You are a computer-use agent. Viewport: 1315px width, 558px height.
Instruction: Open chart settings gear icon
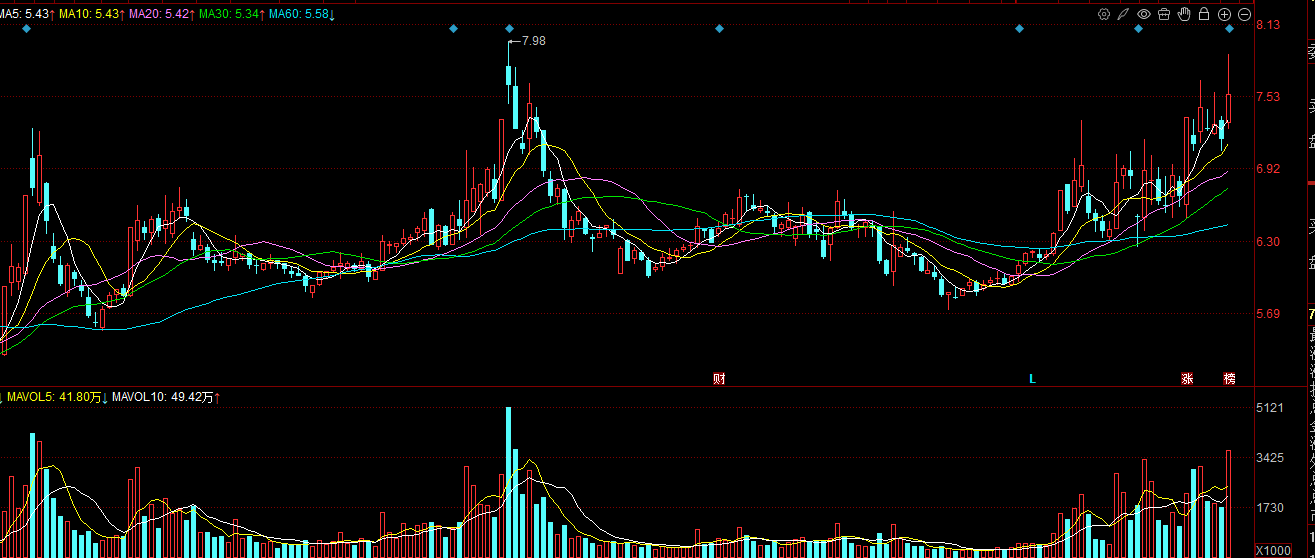1104,14
